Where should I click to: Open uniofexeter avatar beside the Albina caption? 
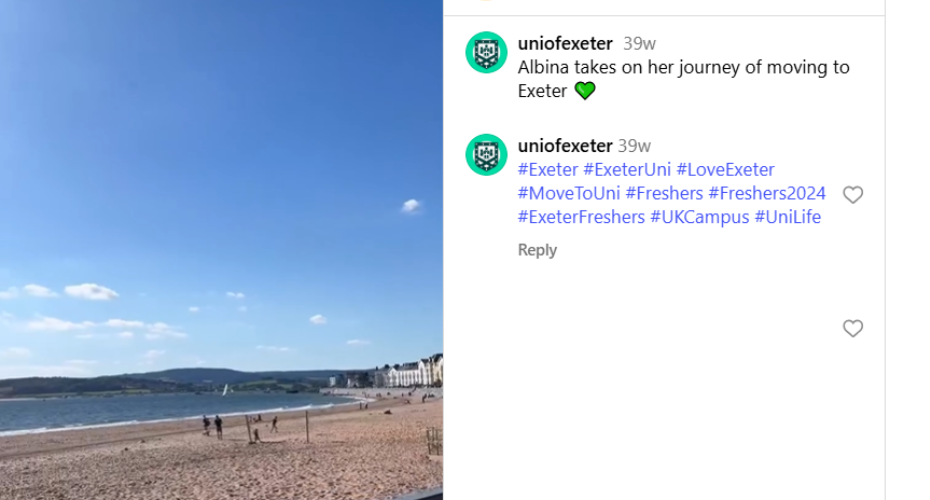pos(486,53)
